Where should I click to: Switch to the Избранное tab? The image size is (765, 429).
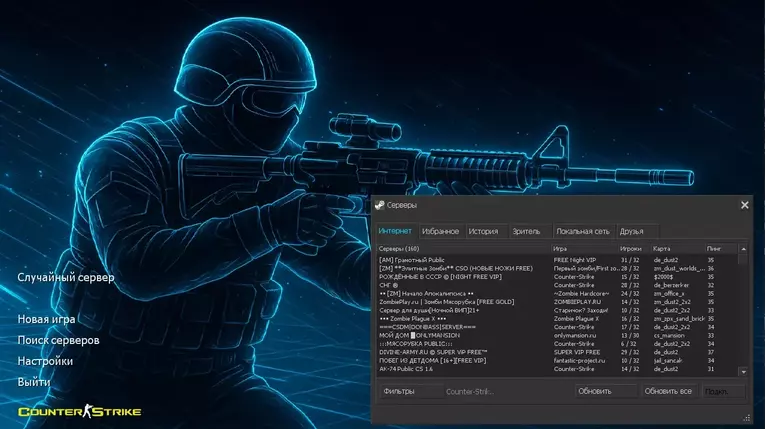(x=440, y=231)
